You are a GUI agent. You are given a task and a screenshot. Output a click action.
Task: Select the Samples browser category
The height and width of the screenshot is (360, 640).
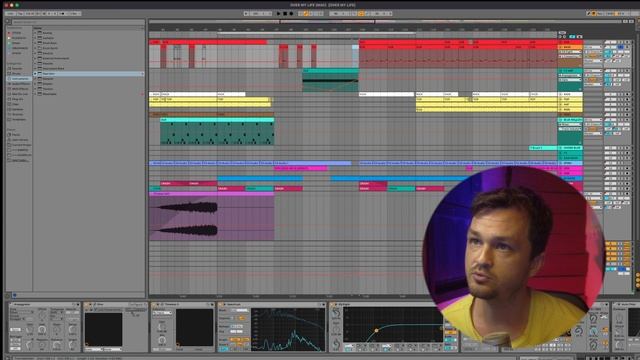pos(18,109)
